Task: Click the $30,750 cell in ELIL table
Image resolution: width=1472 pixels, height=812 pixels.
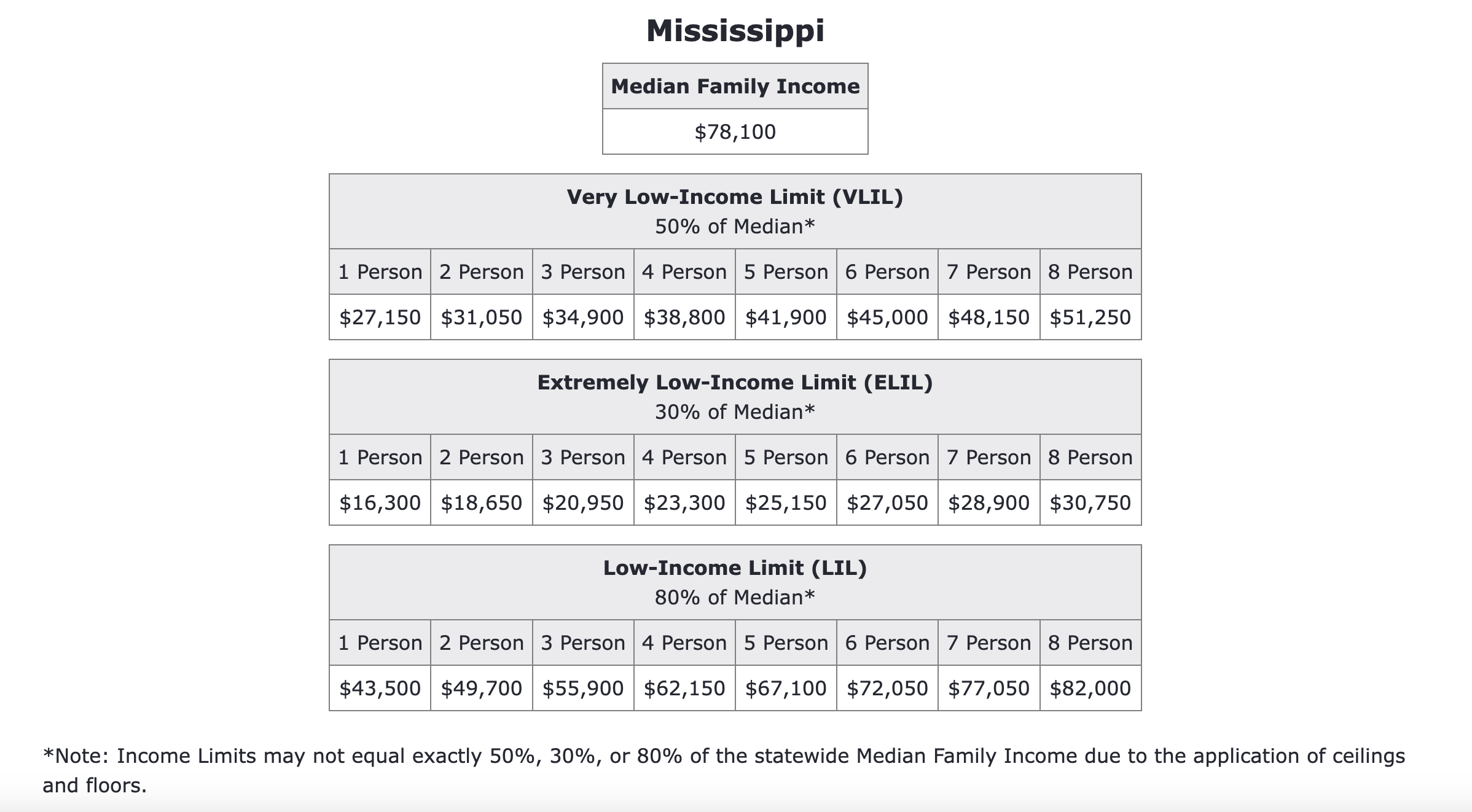Action: click(1090, 502)
